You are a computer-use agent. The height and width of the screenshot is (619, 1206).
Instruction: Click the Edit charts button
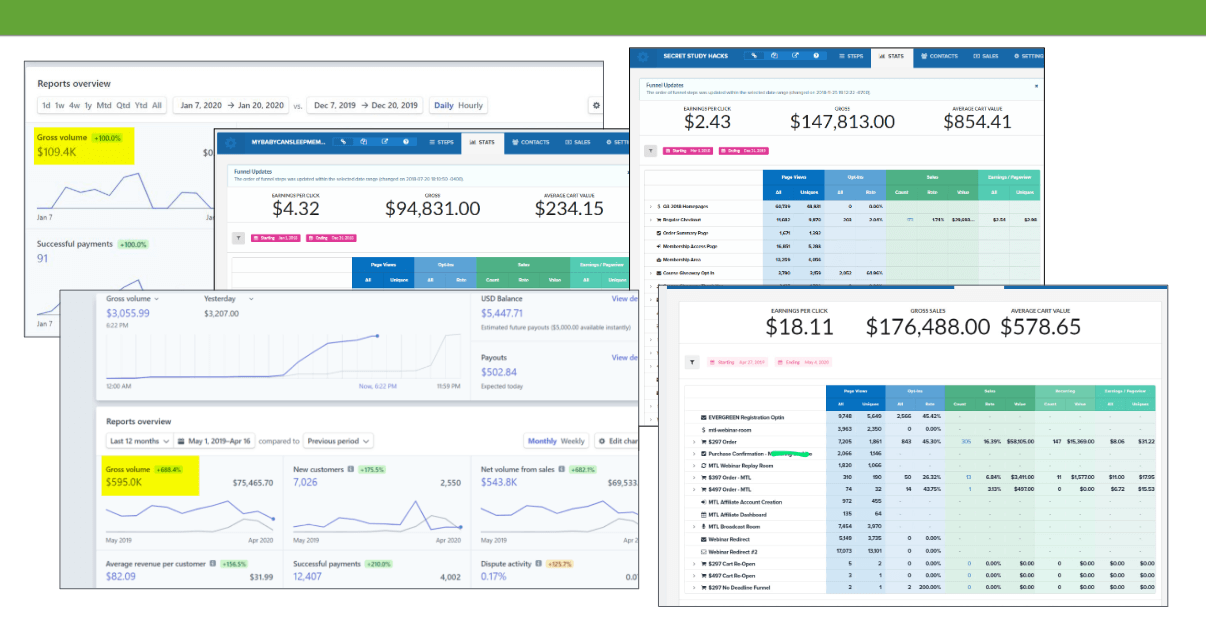[616, 441]
